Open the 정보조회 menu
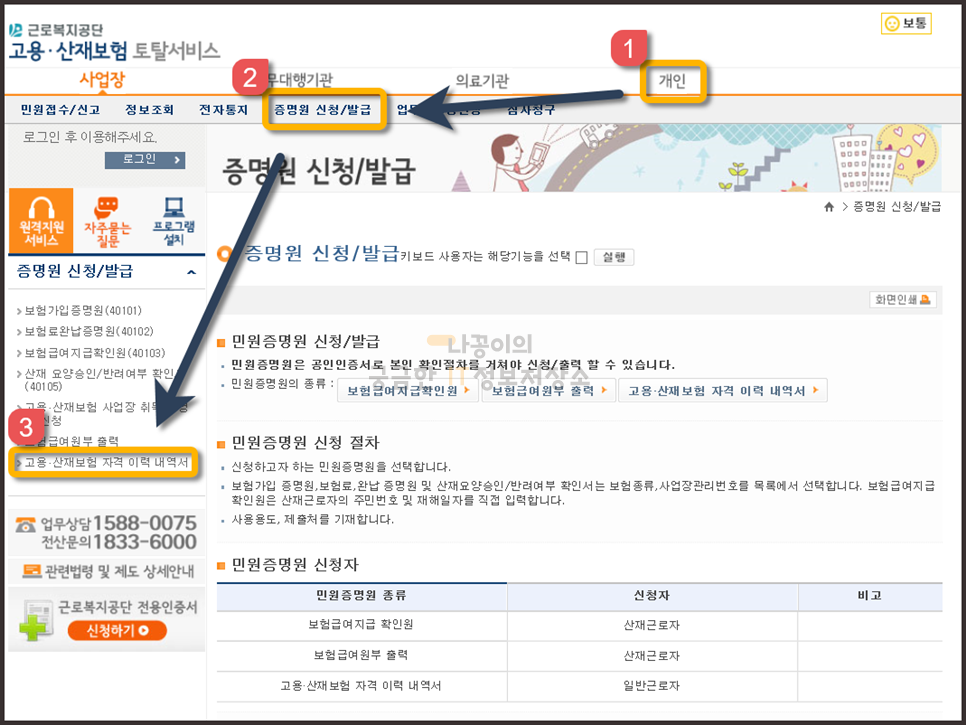966x725 pixels. pos(149,110)
